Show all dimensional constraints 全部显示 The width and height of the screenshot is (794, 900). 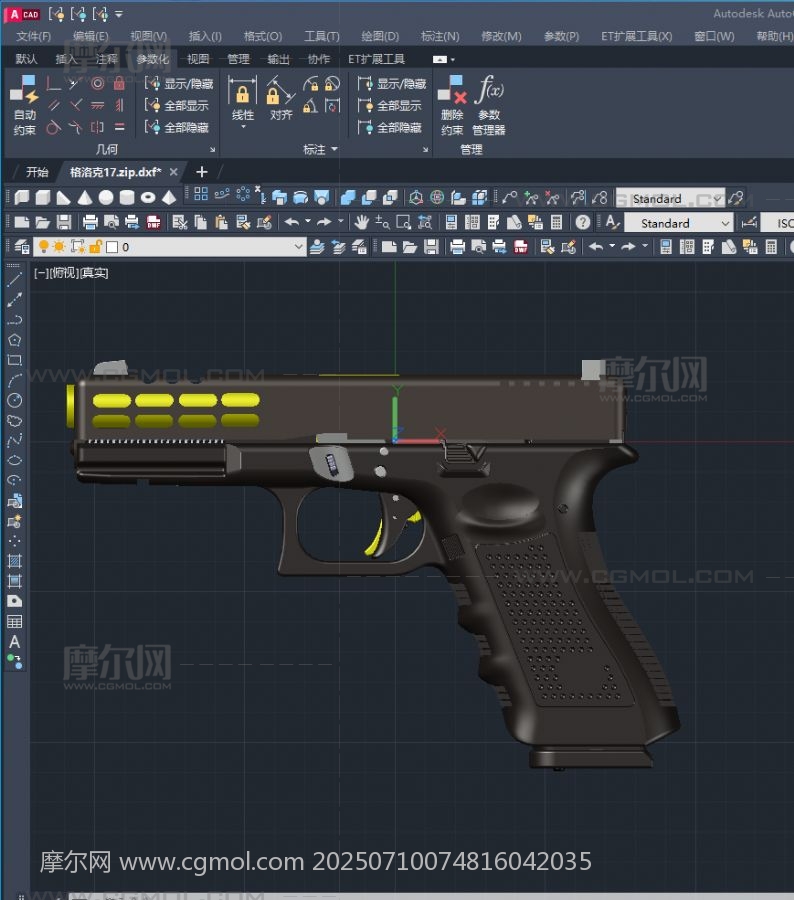(x=389, y=106)
